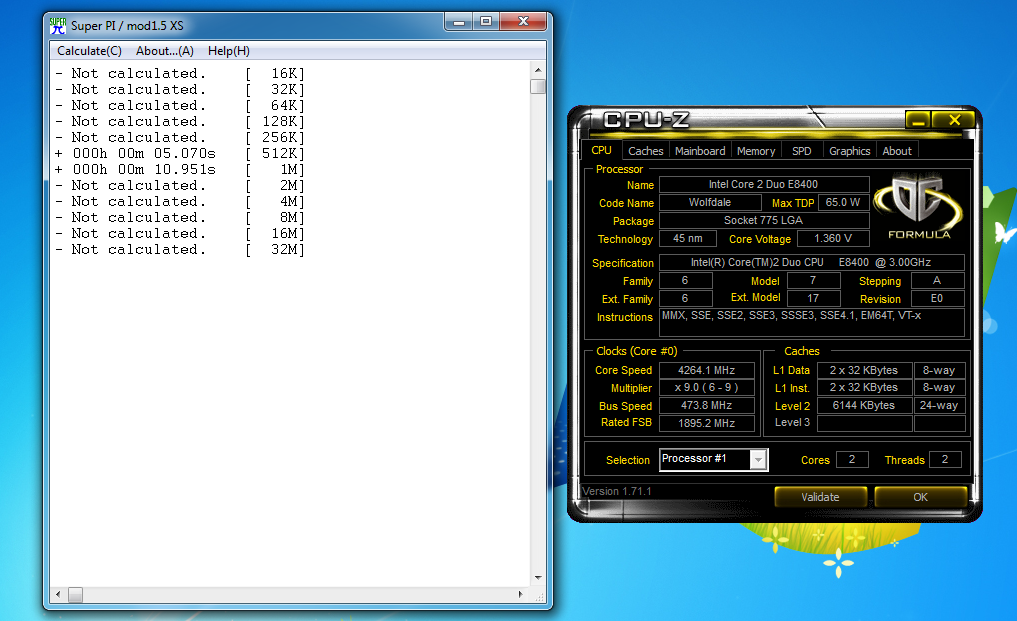
Task: Select the SPD tab
Action: click(x=801, y=151)
